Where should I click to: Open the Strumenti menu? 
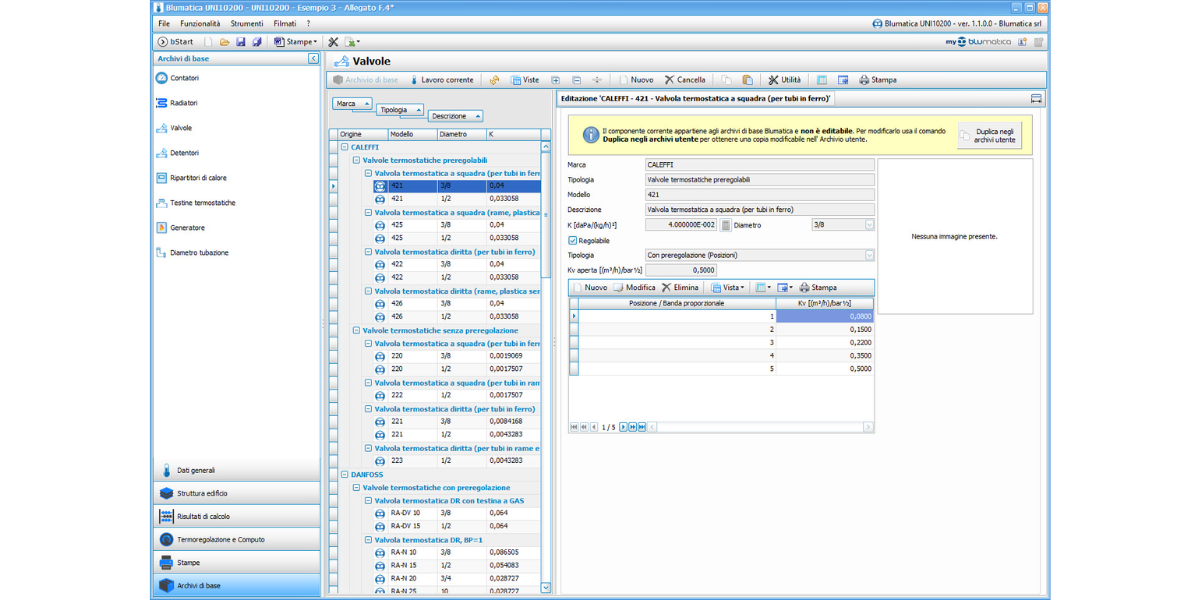(247, 23)
